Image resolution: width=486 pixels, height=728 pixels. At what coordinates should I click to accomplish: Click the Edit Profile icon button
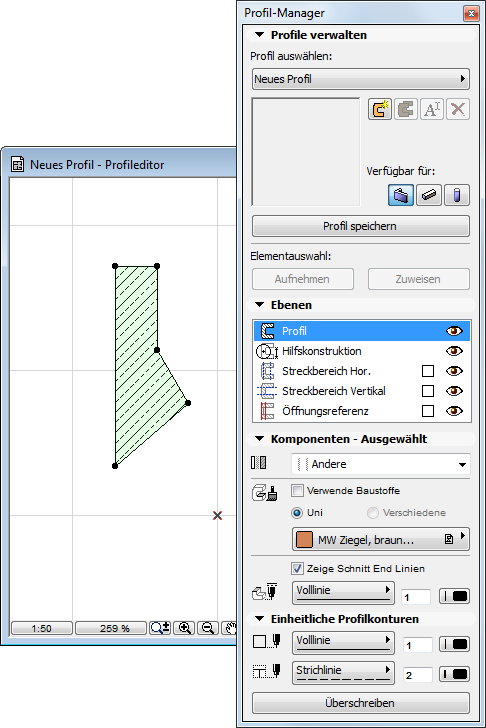406,110
